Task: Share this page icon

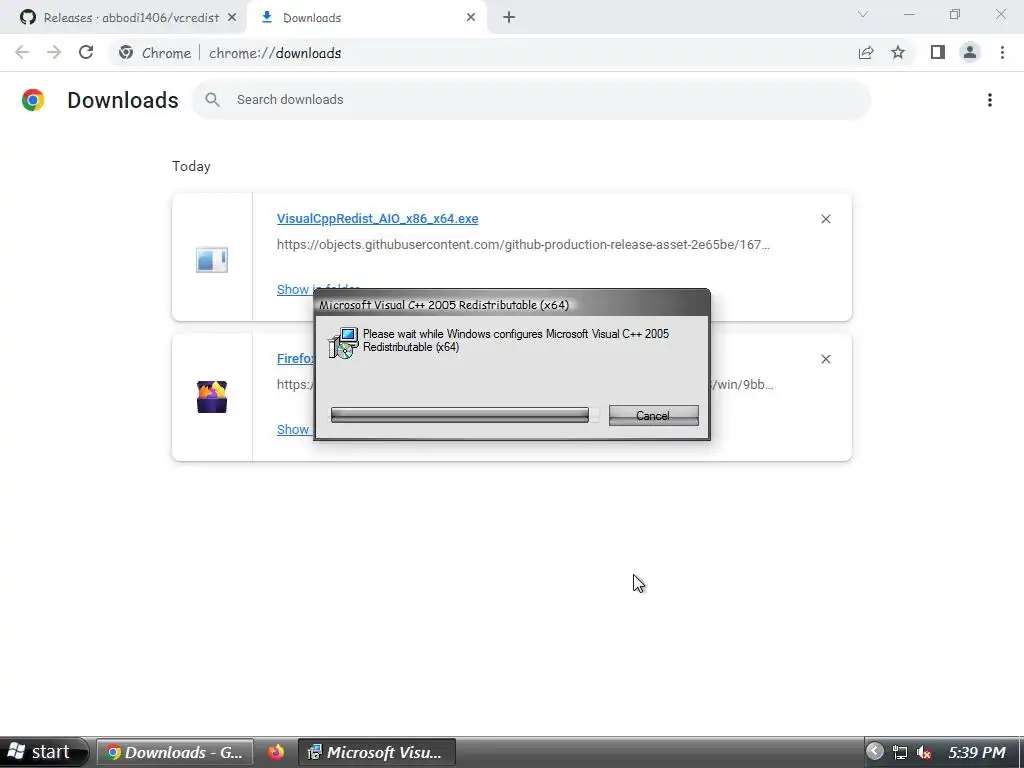Action: (x=866, y=53)
